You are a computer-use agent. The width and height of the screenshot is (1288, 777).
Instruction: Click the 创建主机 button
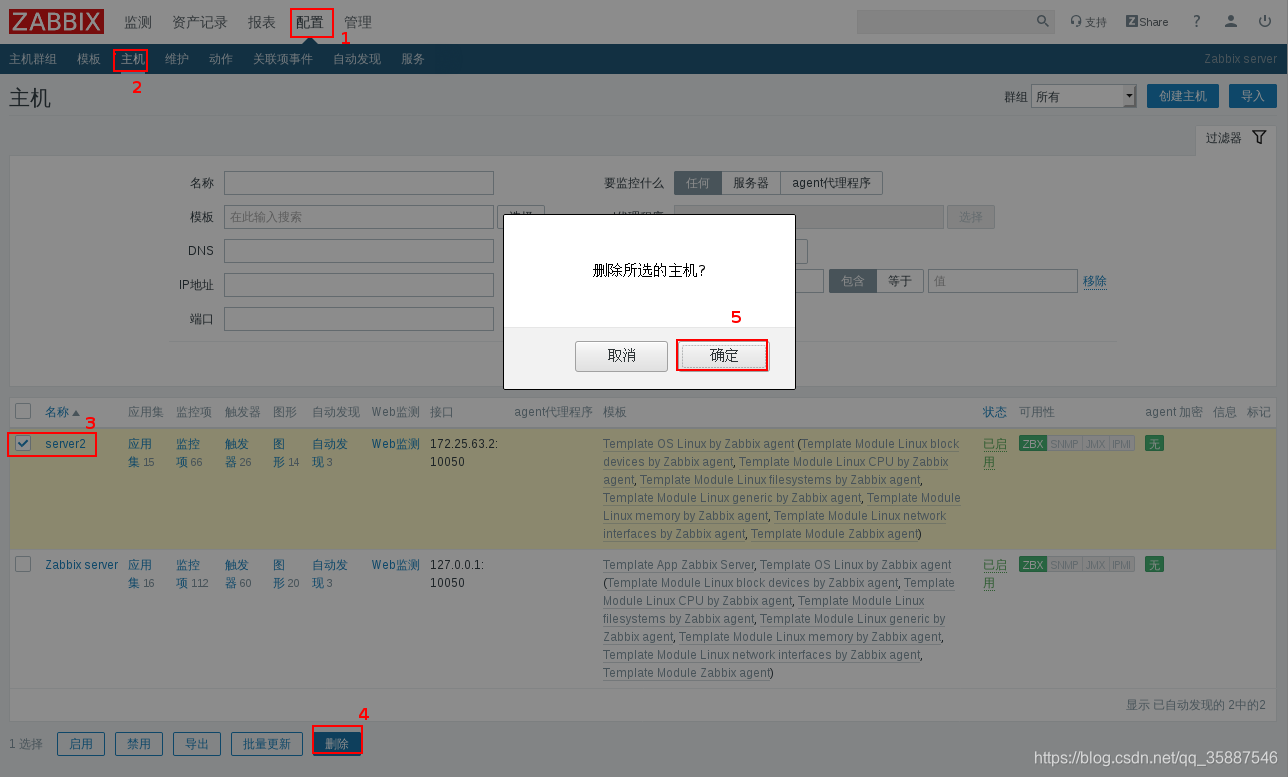1183,96
